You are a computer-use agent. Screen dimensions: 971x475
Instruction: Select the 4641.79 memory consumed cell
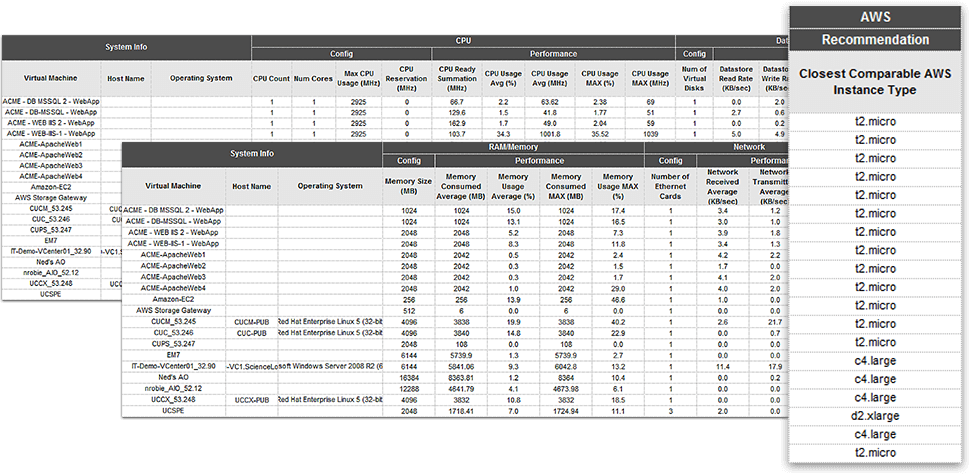pos(461,388)
